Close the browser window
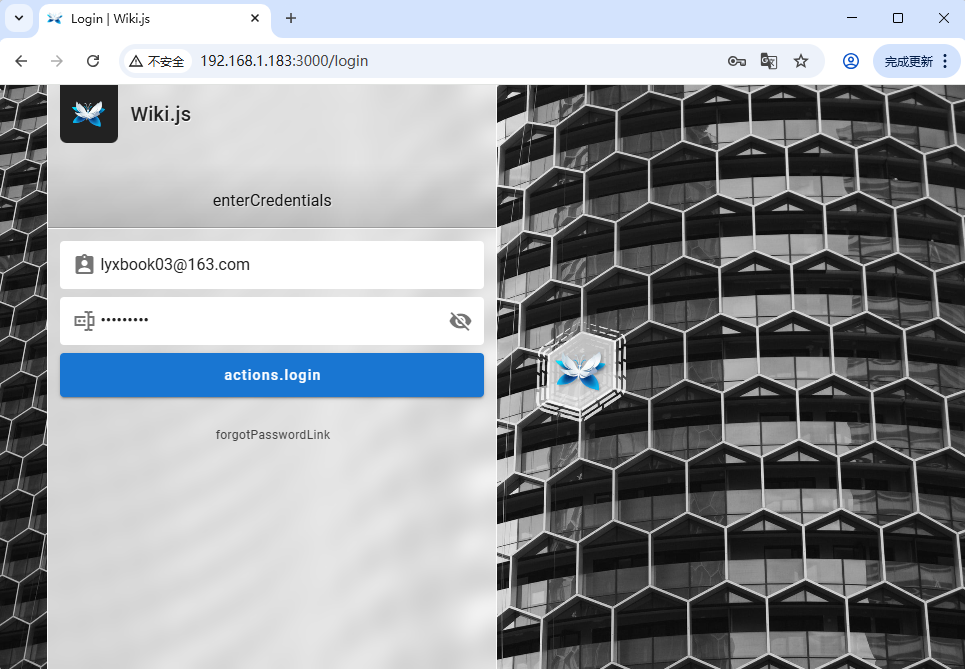The image size is (965, 669). (943, 18)
